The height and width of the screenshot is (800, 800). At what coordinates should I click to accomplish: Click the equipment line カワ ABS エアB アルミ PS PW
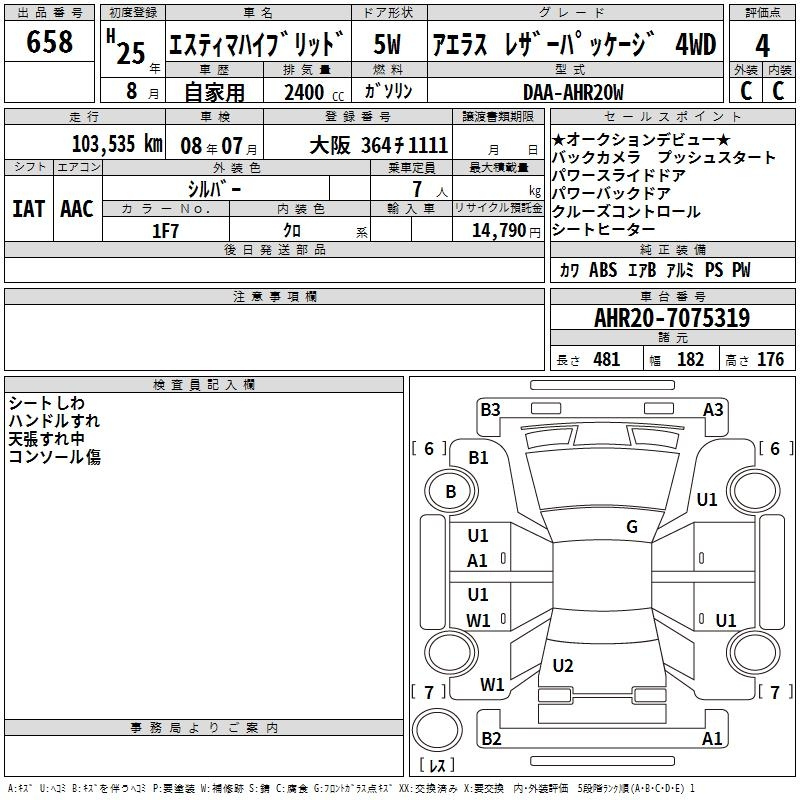(655, 270)
